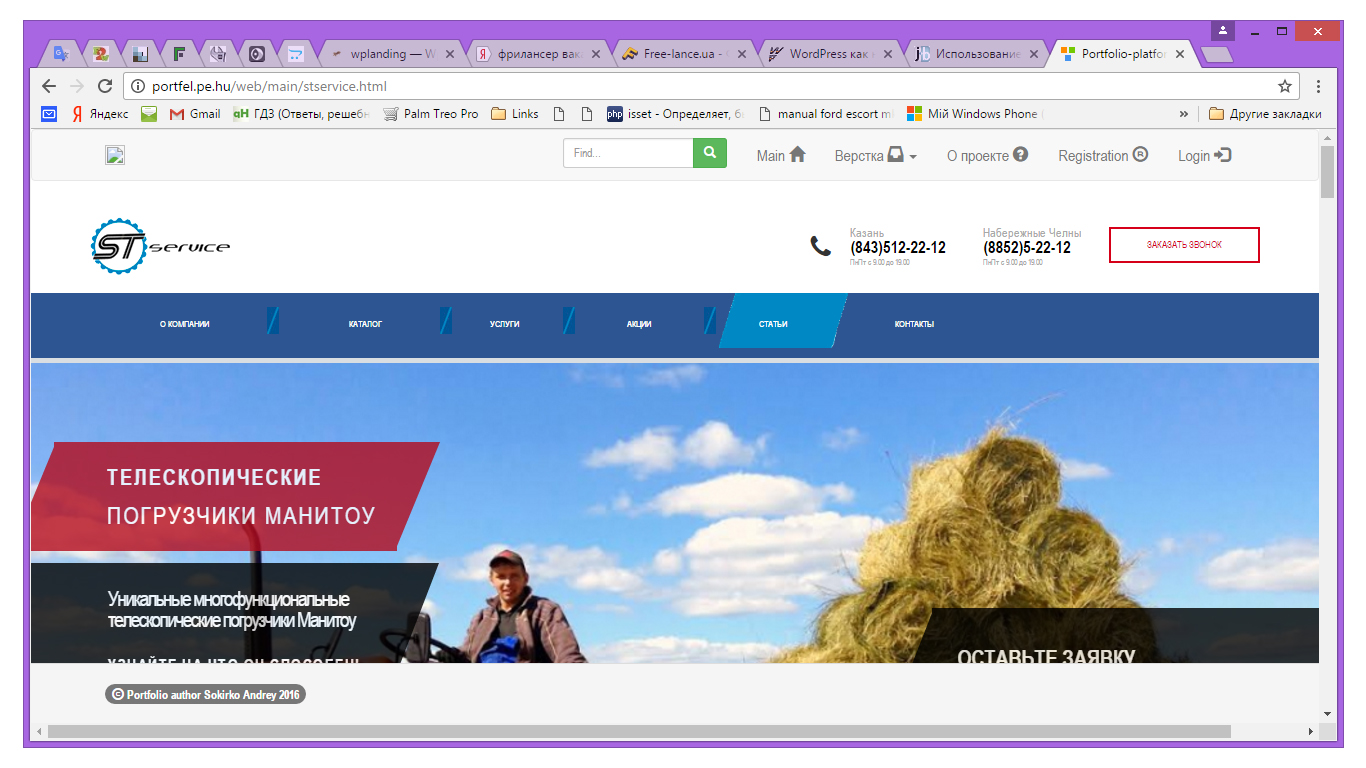Click the browser forward arrow
The image size is (1366, 768).
(77, 87)
